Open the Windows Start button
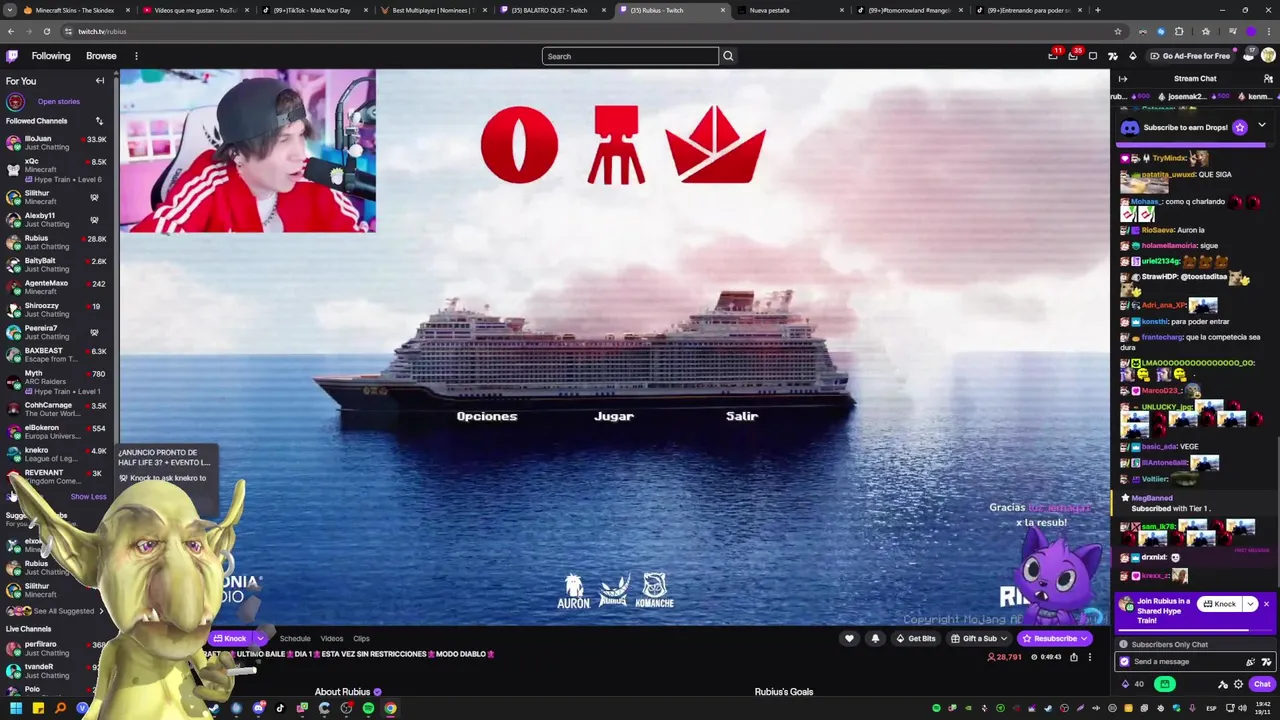The height and width of the screenshot is (720, 1280). pyautogui.click(x=15, y=708)
